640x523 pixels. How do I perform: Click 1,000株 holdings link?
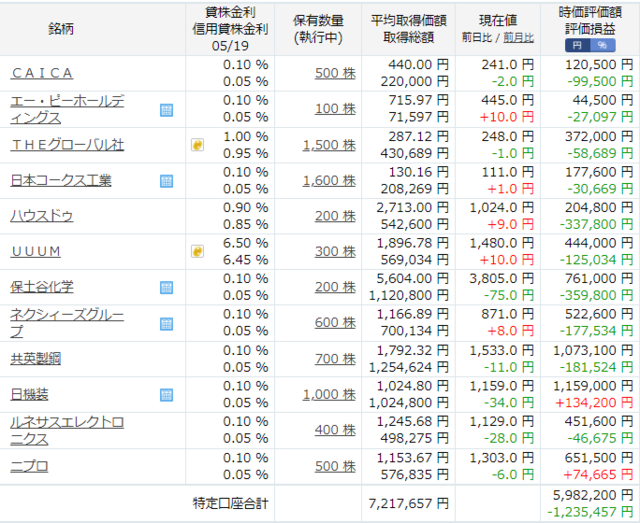[x=329, y=394]
